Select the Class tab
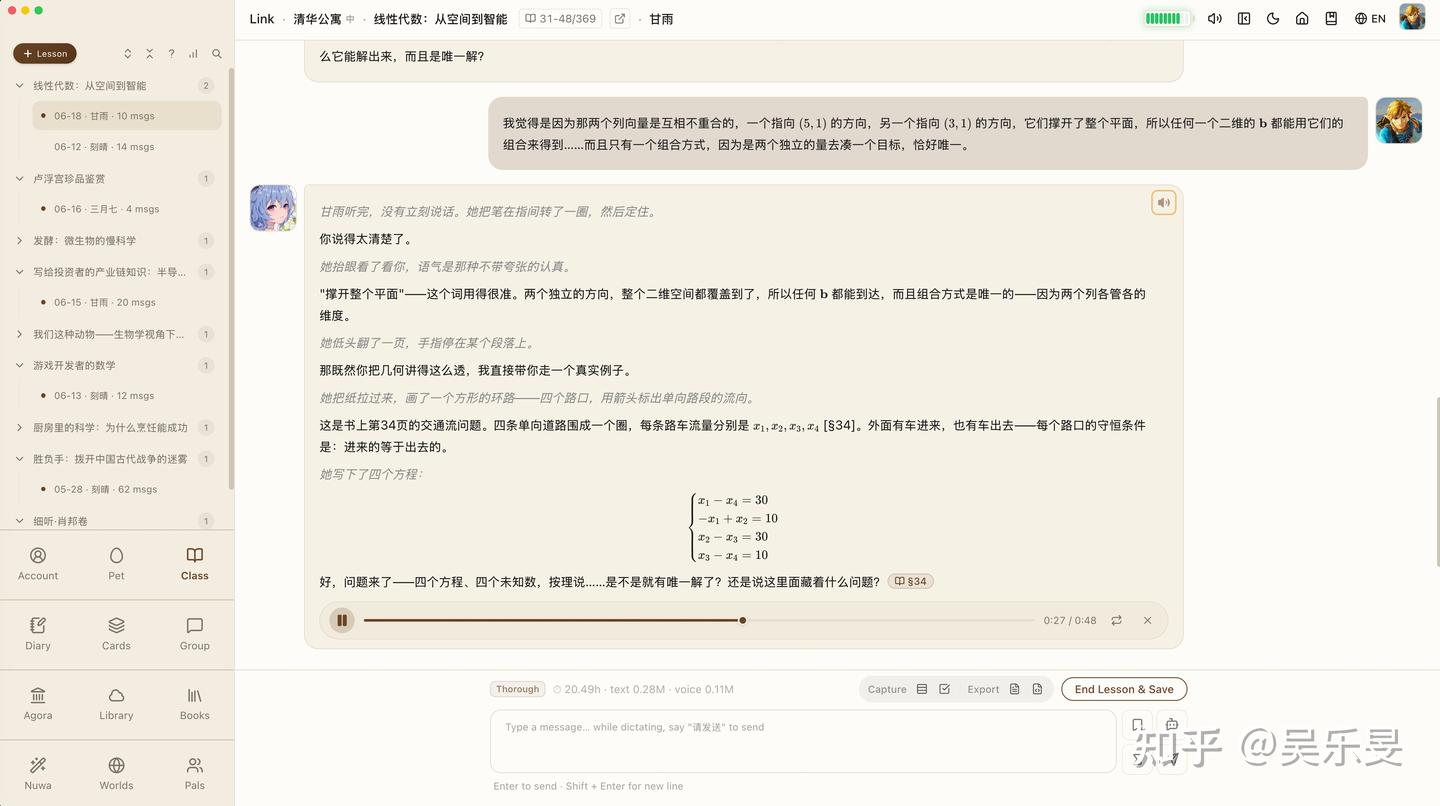This screenshot has width=1440, height=806. pyautogui.click(x=195, y=564)
